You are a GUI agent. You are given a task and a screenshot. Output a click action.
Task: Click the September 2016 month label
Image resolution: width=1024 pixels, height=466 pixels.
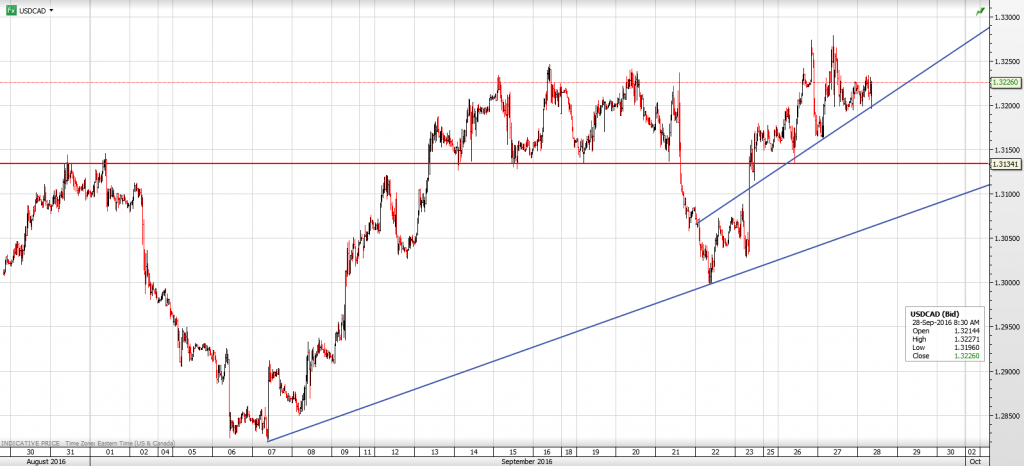[x=526, y=461]
